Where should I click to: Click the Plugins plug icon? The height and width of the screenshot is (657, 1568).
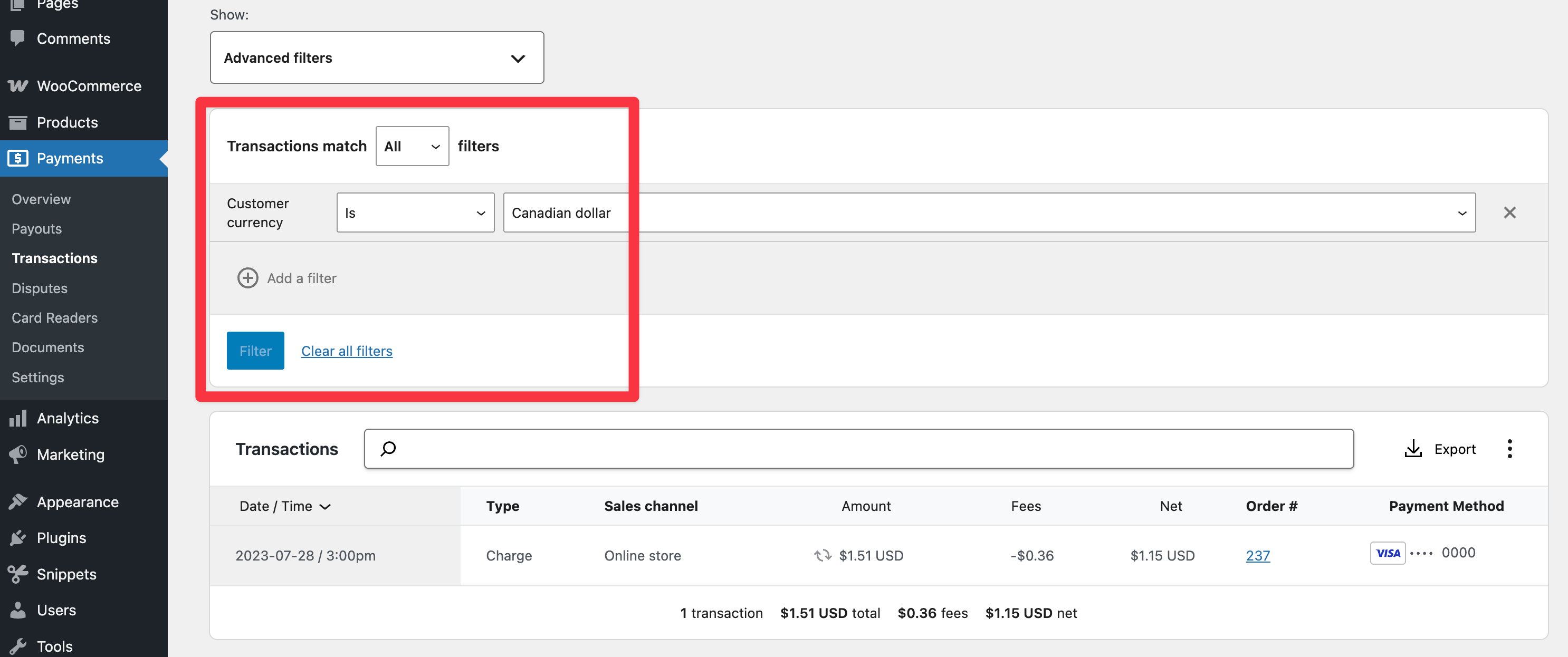[17, 538]
